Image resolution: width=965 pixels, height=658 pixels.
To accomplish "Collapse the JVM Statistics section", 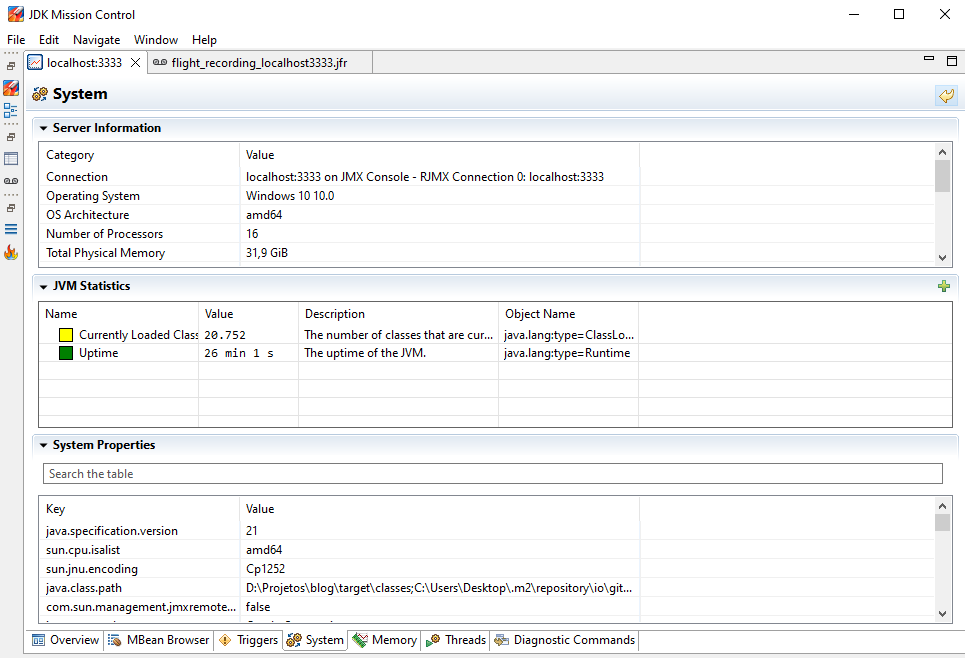I will [43, 286].
